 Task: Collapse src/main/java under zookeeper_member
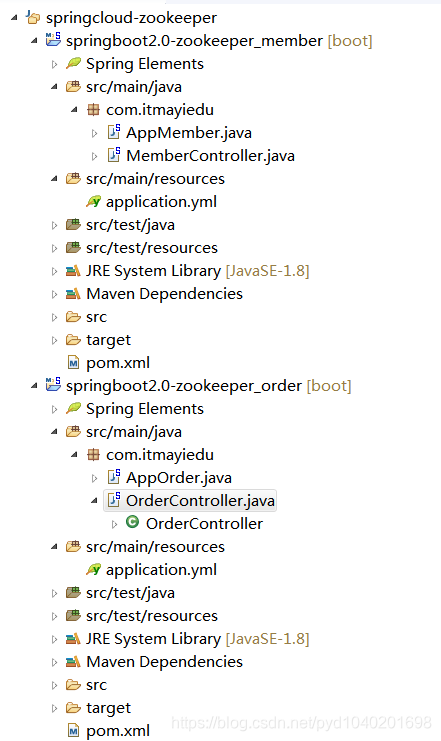pos(54,87)
